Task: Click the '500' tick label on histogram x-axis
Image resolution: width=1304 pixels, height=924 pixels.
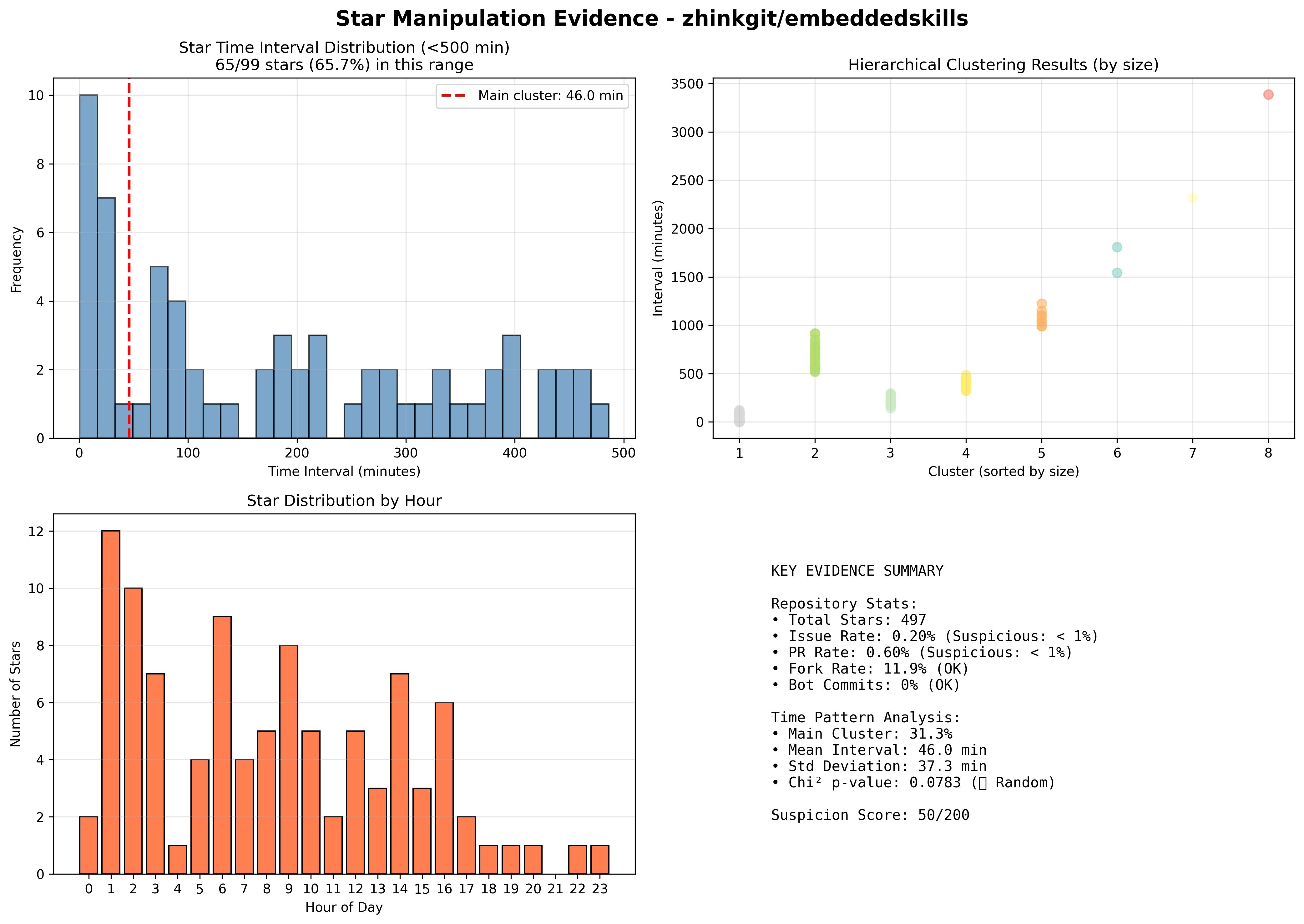Action: pyautogui.click(x=624, y=453)
